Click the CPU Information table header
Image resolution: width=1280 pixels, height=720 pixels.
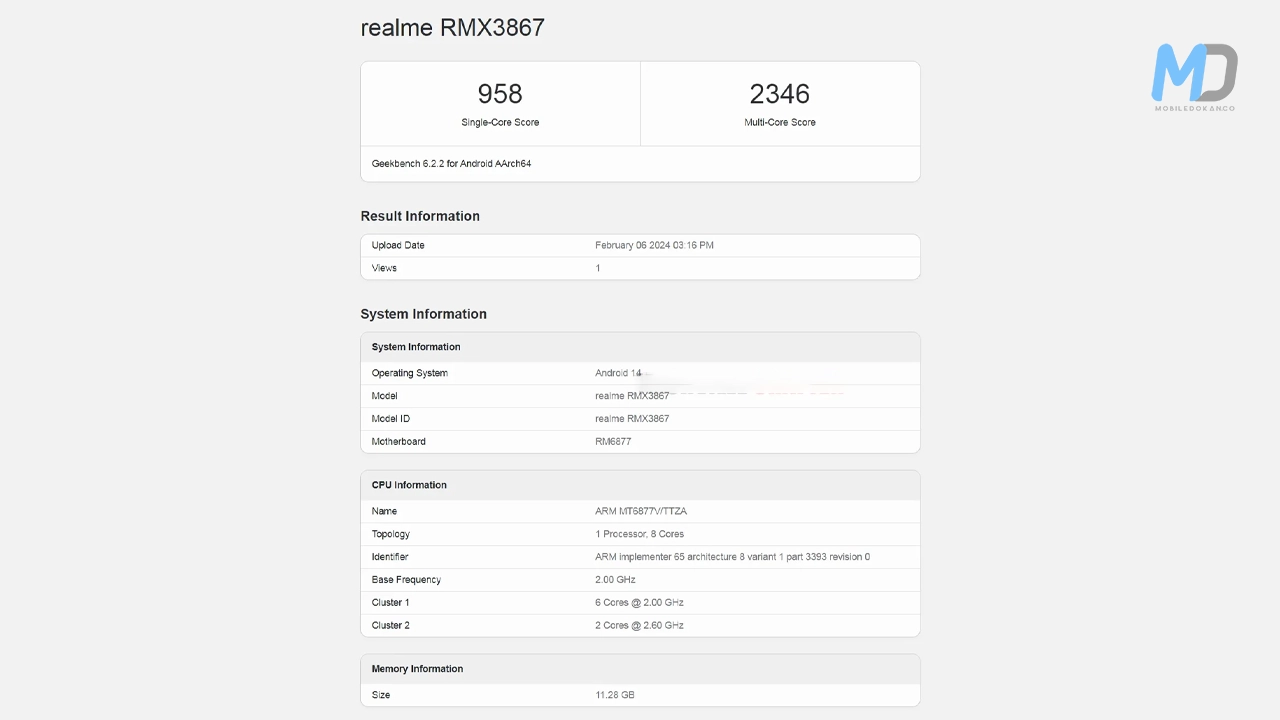[x=409, y=485]
